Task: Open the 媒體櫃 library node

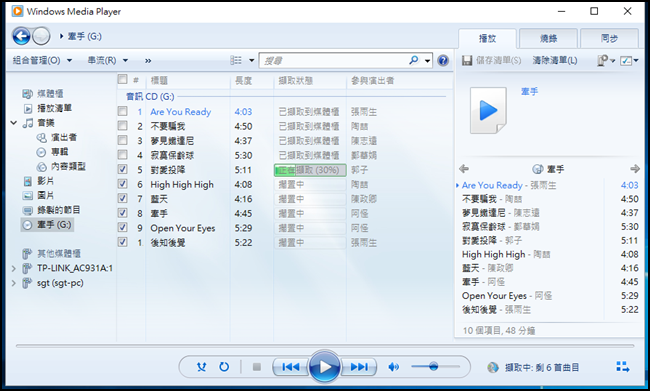Action: pos(43,94)
